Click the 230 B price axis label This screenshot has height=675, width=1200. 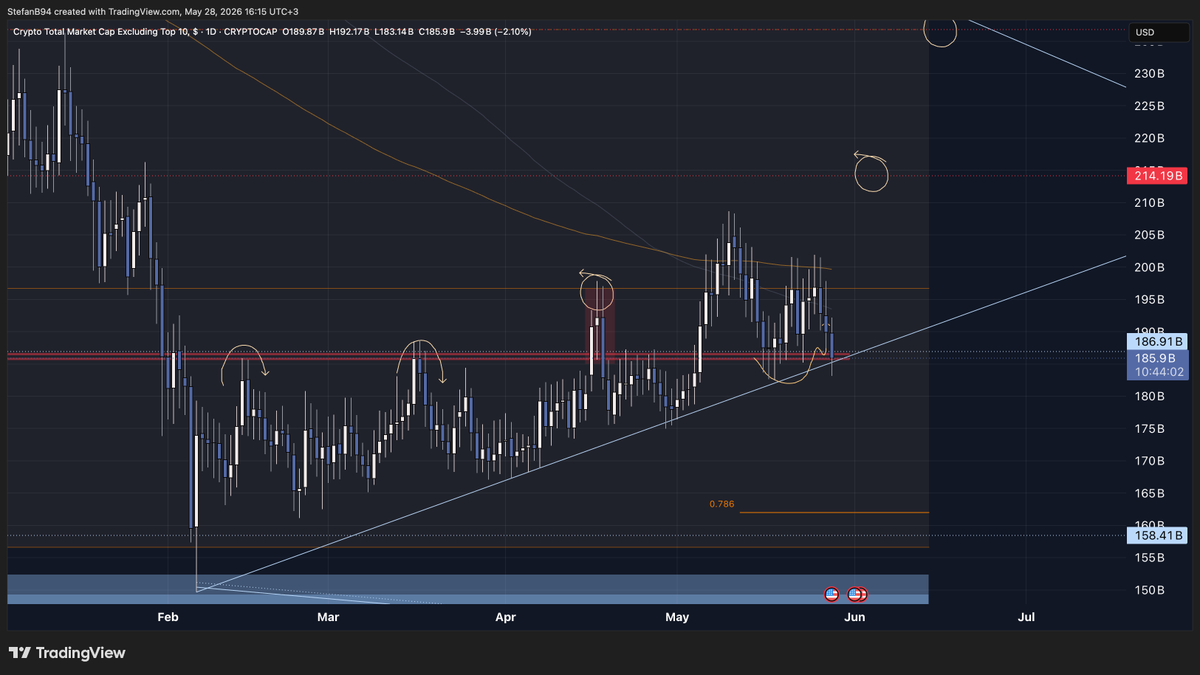[x=1148, y=74]
